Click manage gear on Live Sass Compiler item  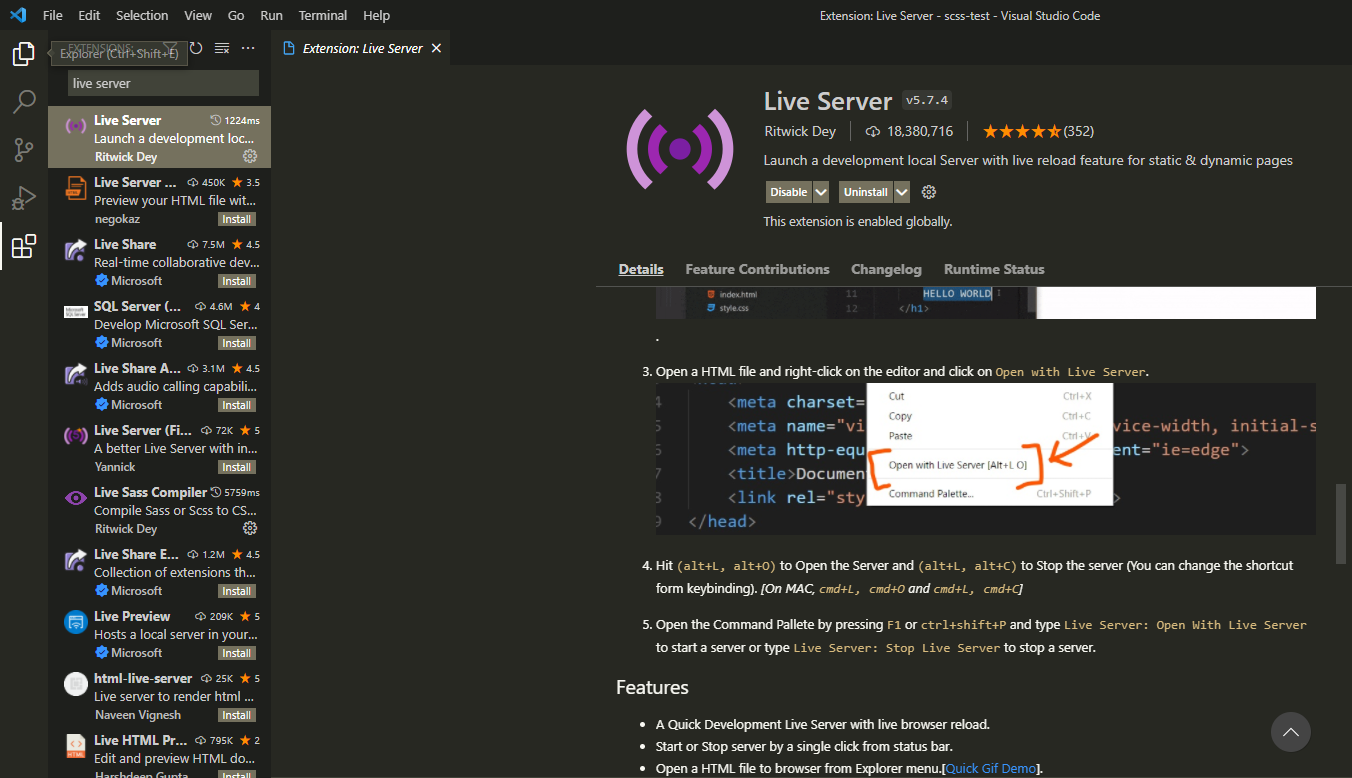coord(250,528)
